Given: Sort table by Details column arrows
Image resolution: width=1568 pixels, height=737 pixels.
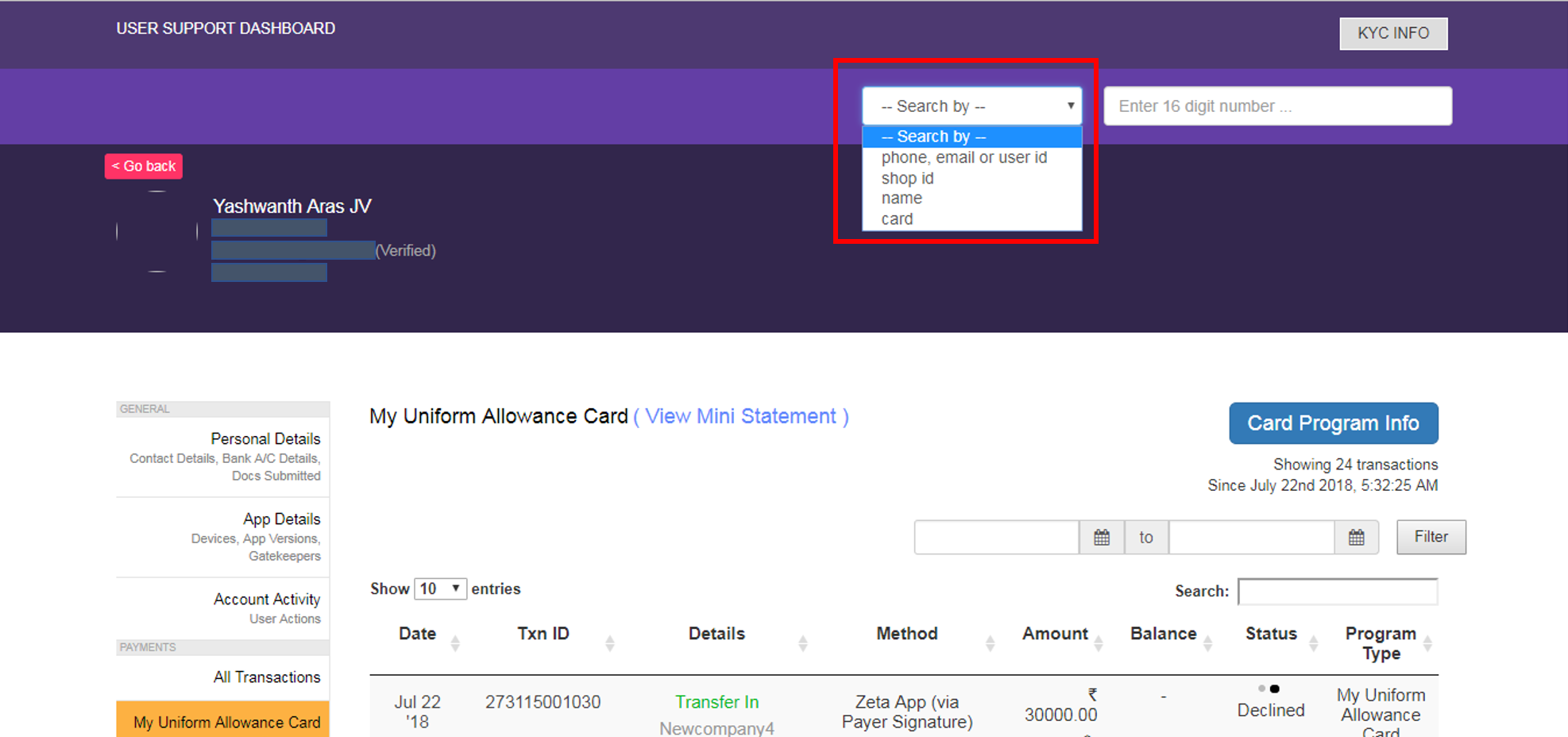Looking at the screenshot, I should coord(803,643).
